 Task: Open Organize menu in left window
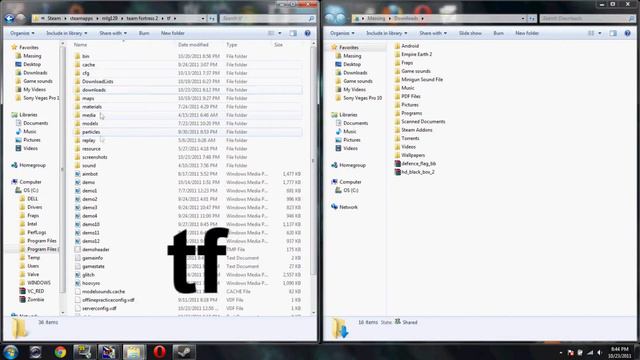point(22,33)
